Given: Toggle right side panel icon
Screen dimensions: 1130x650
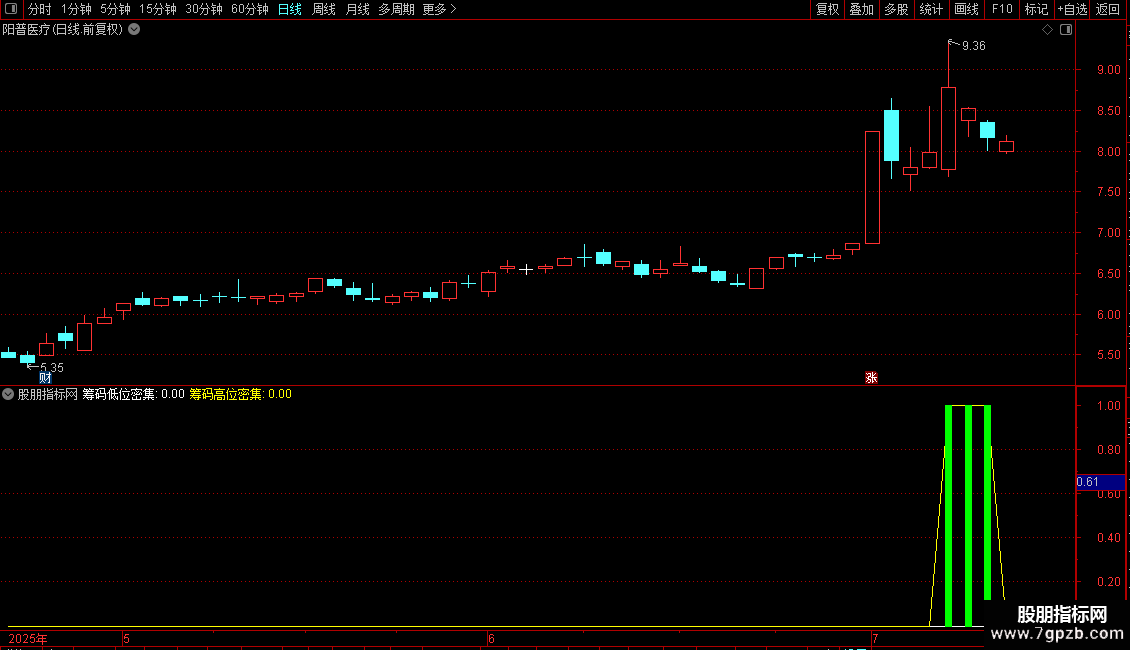Looking at the screenshot, I should tap(1066, 30).
